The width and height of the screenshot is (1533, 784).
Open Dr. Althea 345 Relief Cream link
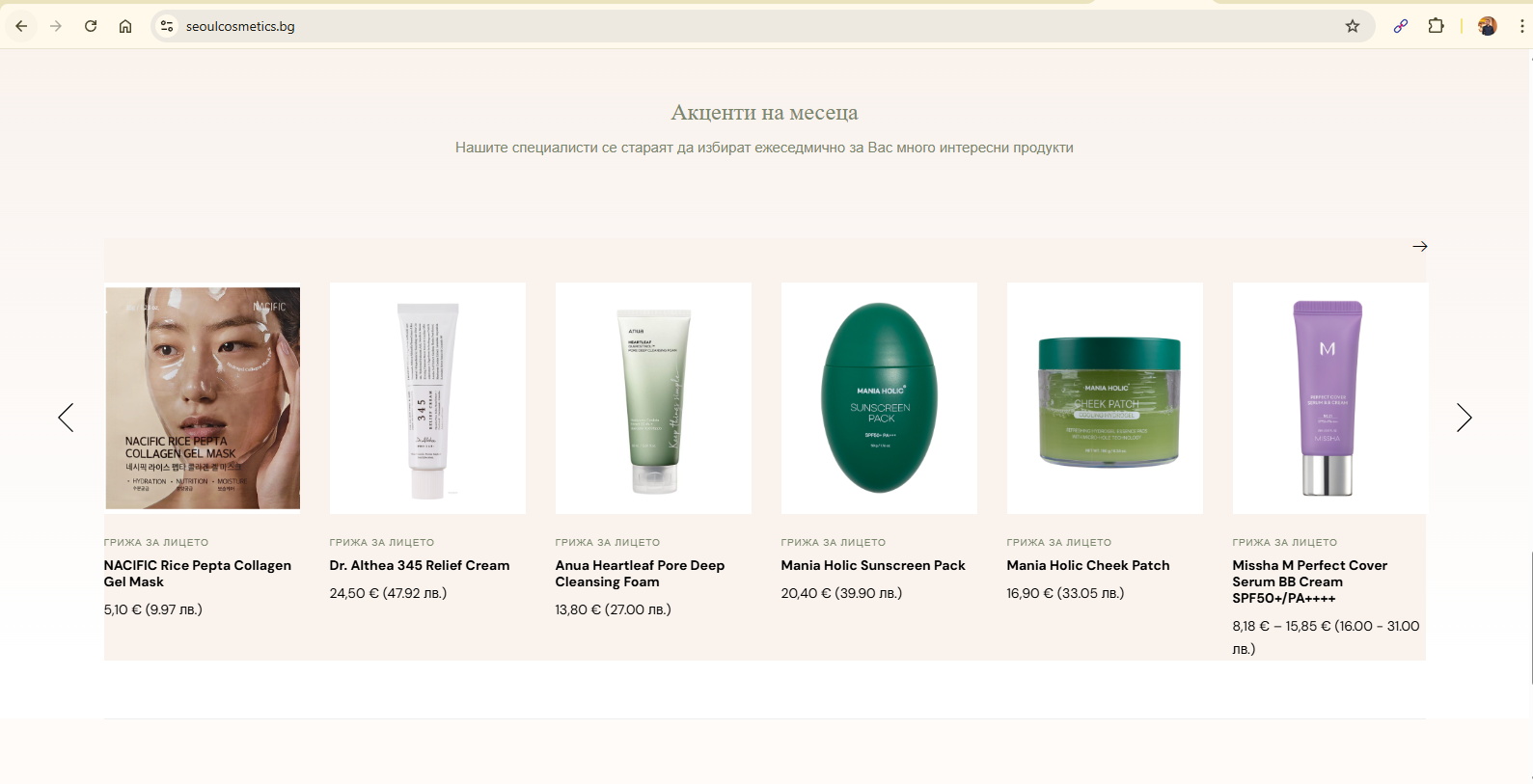click(x=420, y=565)
